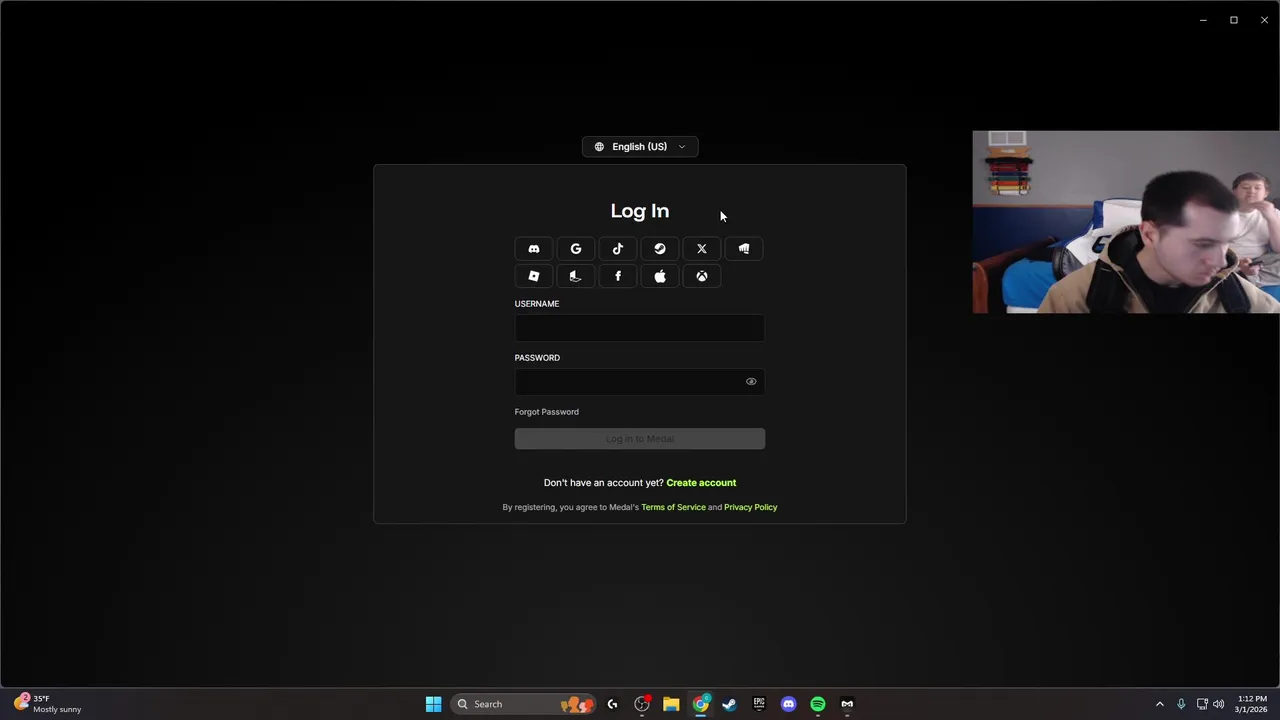Log in via the Roblox icon
1280x720 pixels.
[x=534, y=276]
